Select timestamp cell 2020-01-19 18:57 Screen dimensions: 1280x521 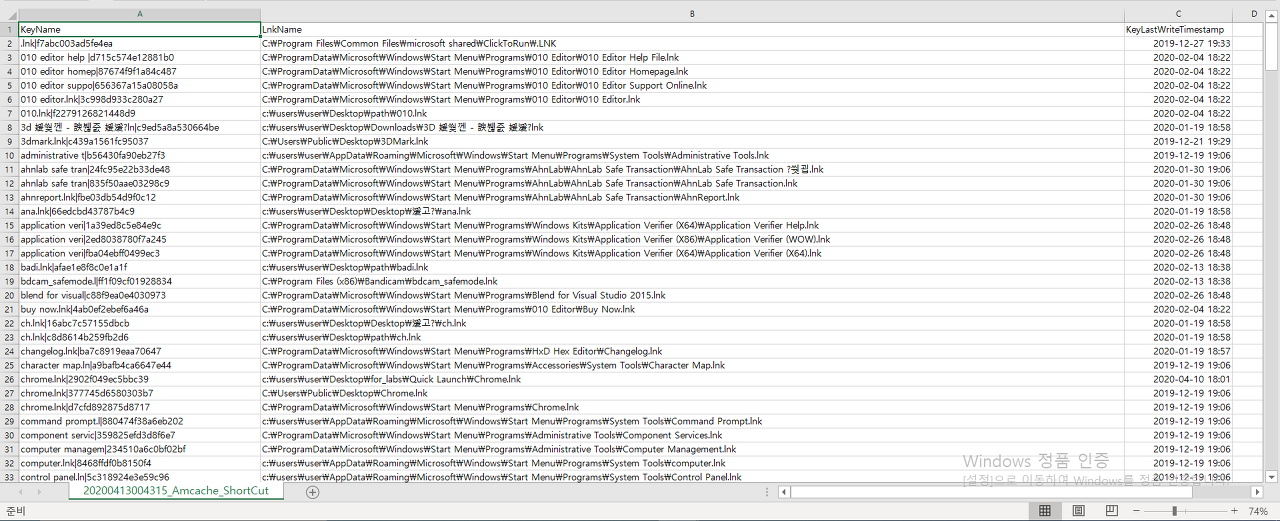click(1179, 352)
